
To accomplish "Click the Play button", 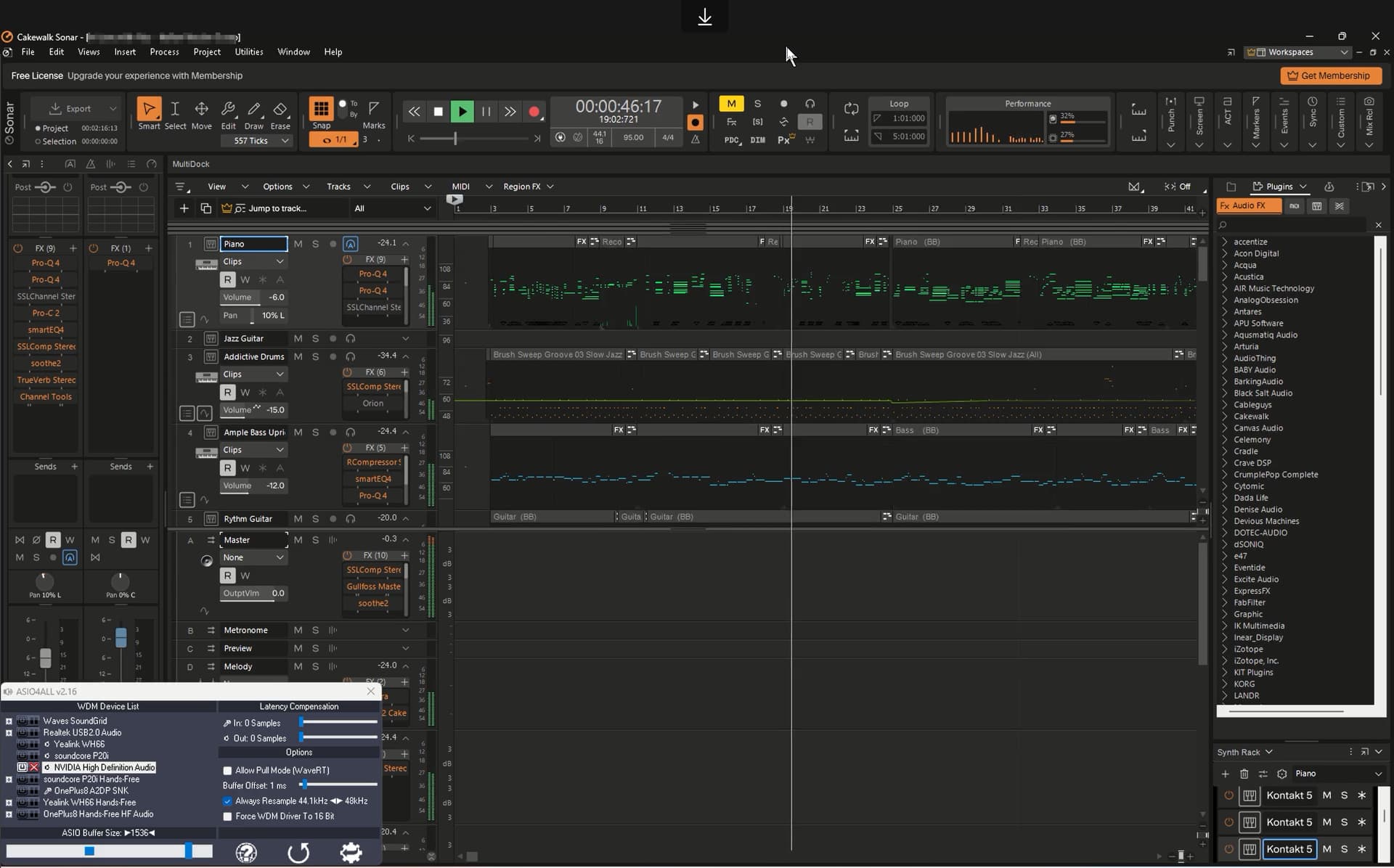I will coord(462,112).
